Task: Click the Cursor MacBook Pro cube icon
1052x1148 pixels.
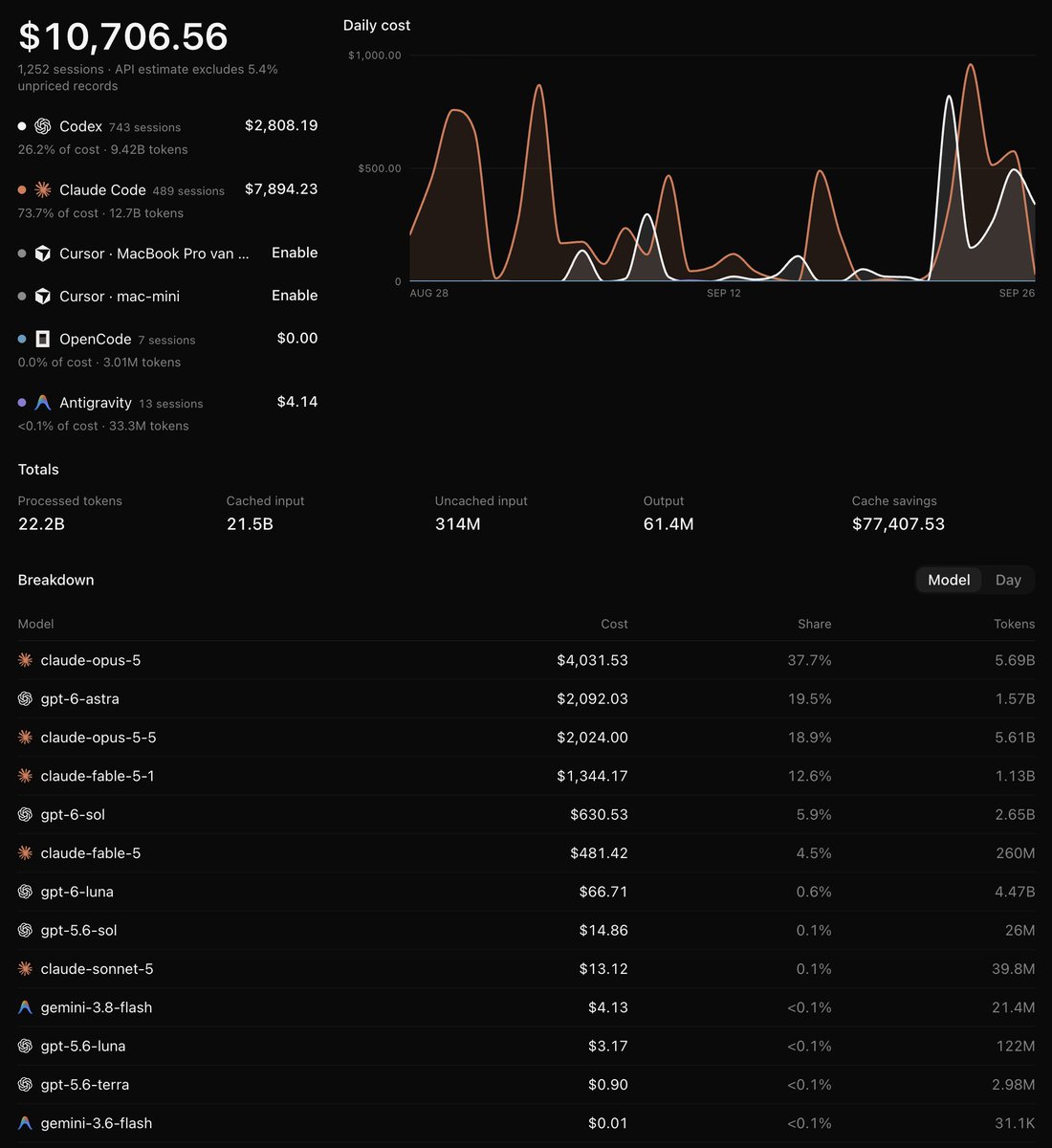Action: (42, 254)
